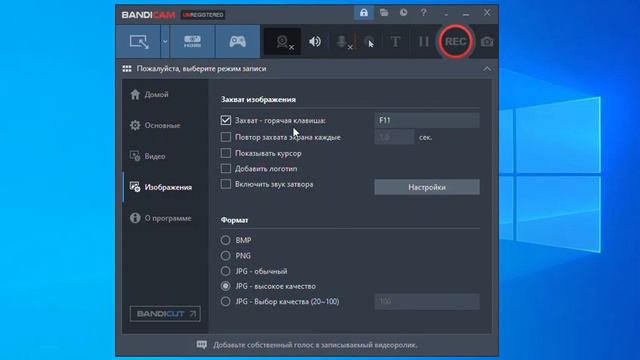
Task: Open recording mode dropdown arrow
Action: pyautogui.click(x=165, y=42)
